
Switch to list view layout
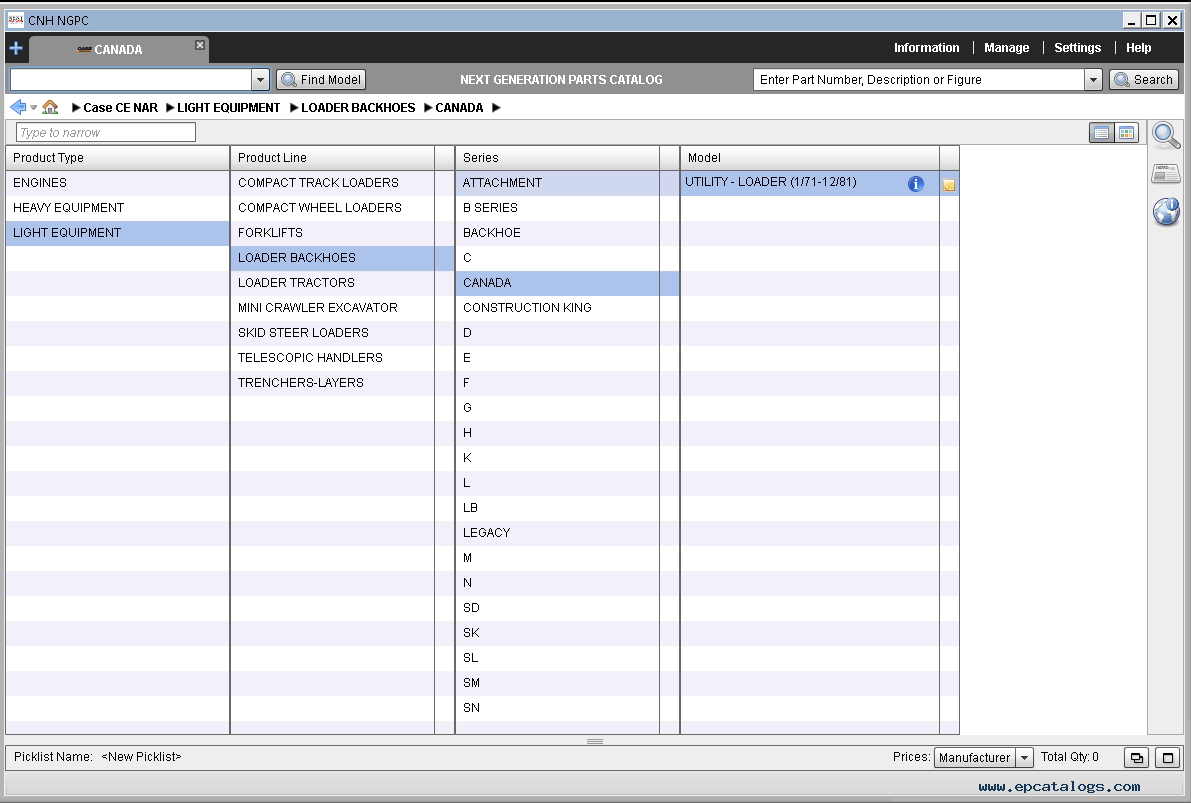(x=1101, y=133)
